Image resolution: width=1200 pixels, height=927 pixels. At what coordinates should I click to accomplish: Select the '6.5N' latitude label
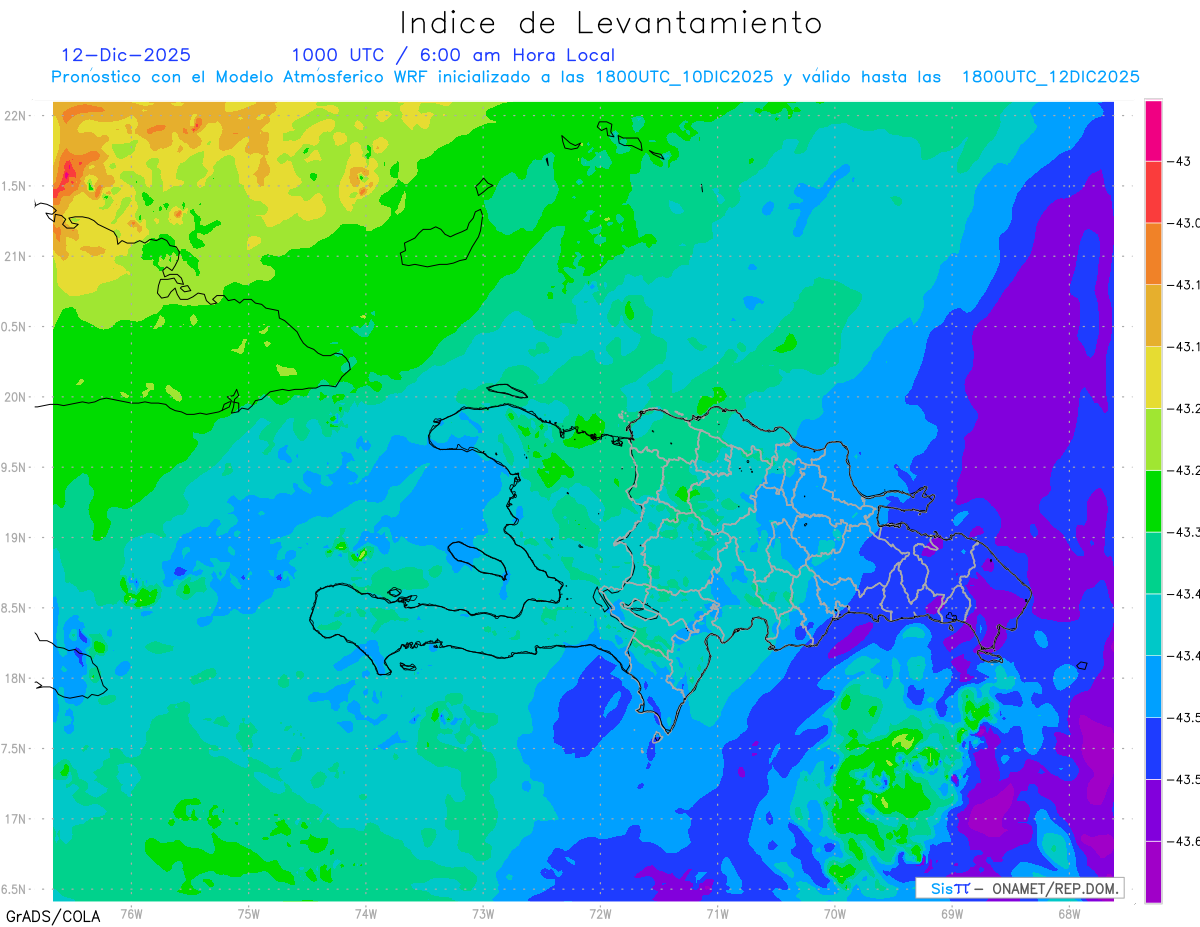pyautogui.click(x=15, y=890)
